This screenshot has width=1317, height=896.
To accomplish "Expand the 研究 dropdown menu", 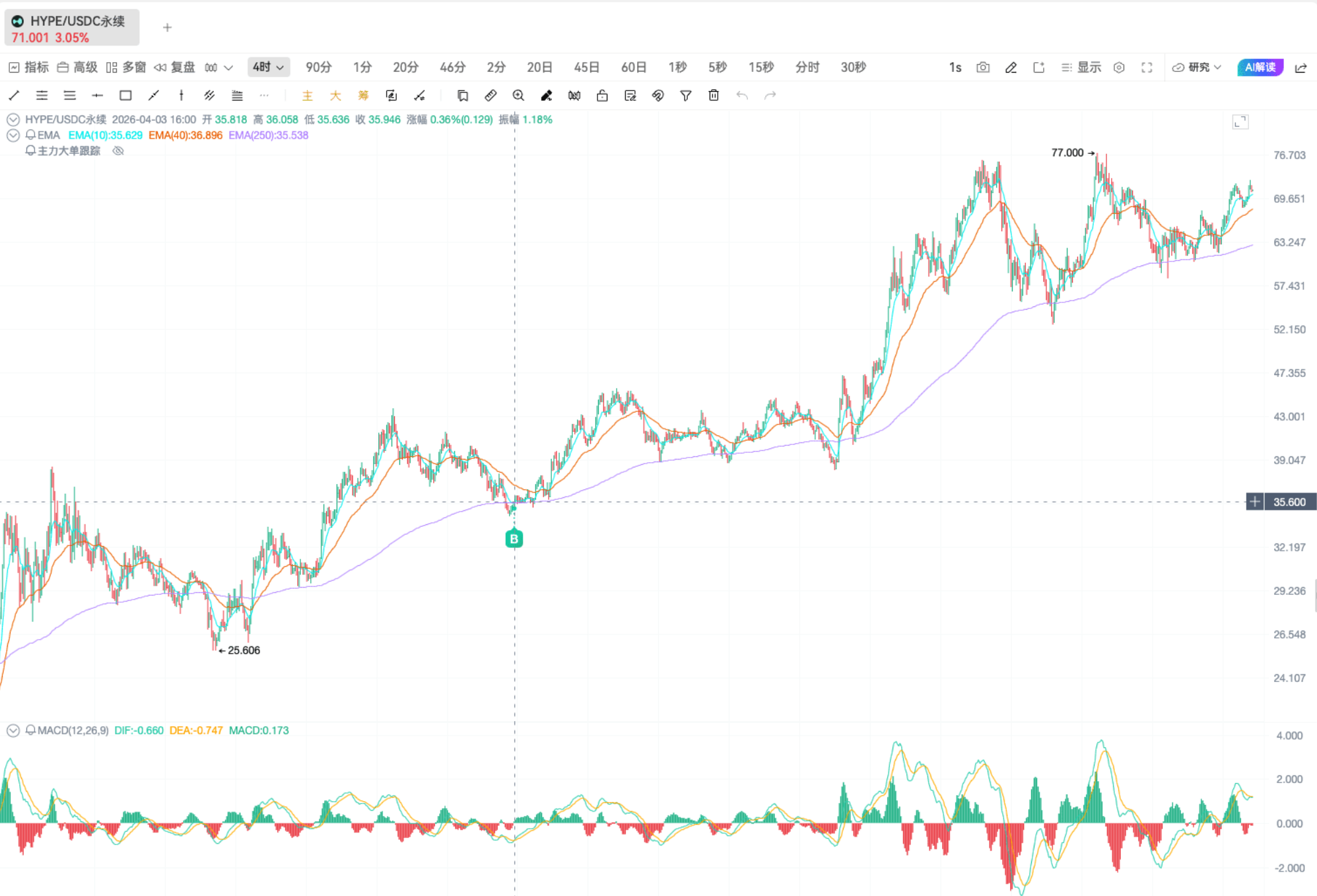I will pos(1196,67).
